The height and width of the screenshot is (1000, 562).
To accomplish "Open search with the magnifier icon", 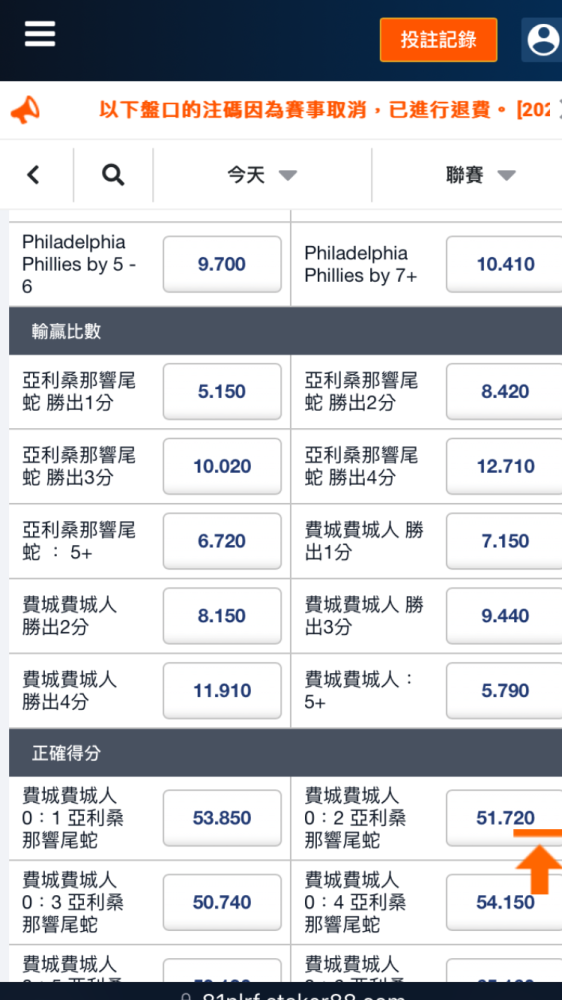I will pos(113,175).
